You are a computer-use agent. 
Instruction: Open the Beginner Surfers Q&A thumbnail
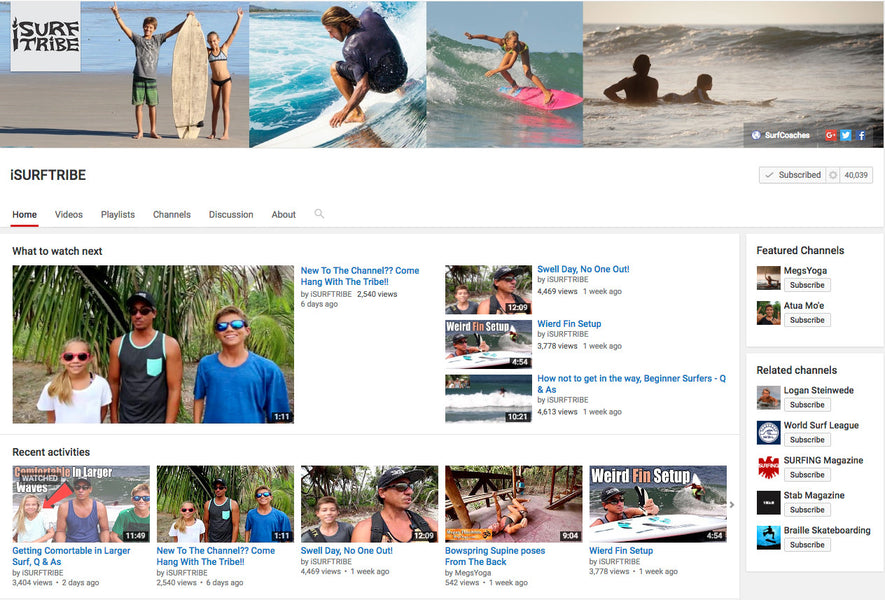pyautogui.click(x=488, y=399)
